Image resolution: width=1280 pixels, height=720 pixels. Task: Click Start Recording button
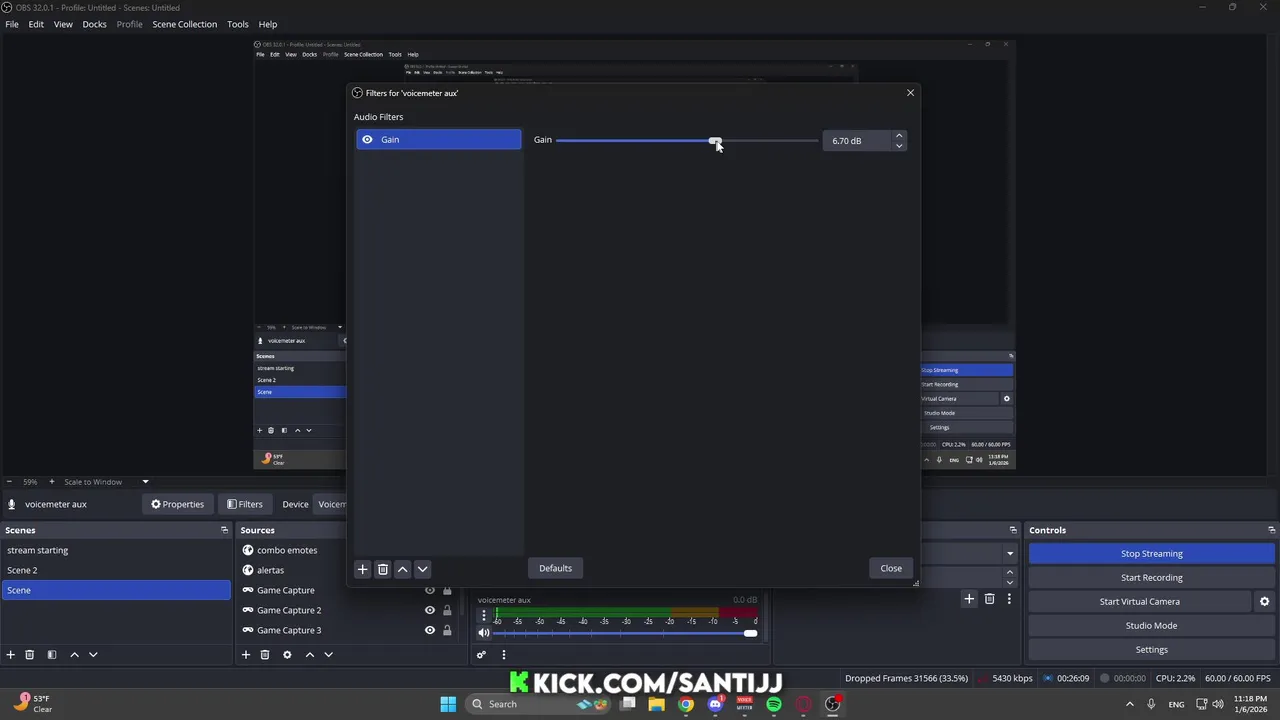1152,578
